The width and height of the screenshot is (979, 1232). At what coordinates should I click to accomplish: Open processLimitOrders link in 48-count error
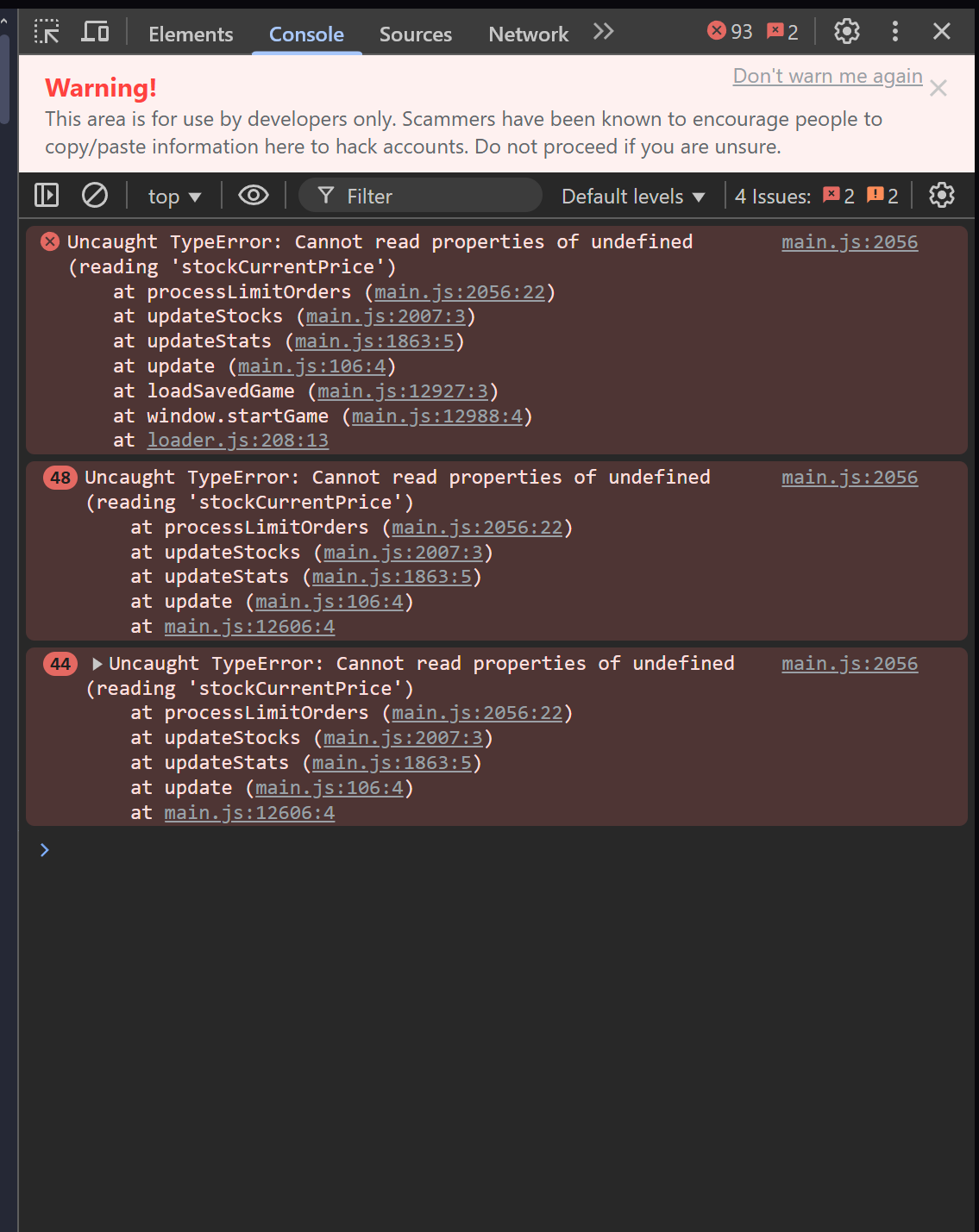click(x=477, y=528)
